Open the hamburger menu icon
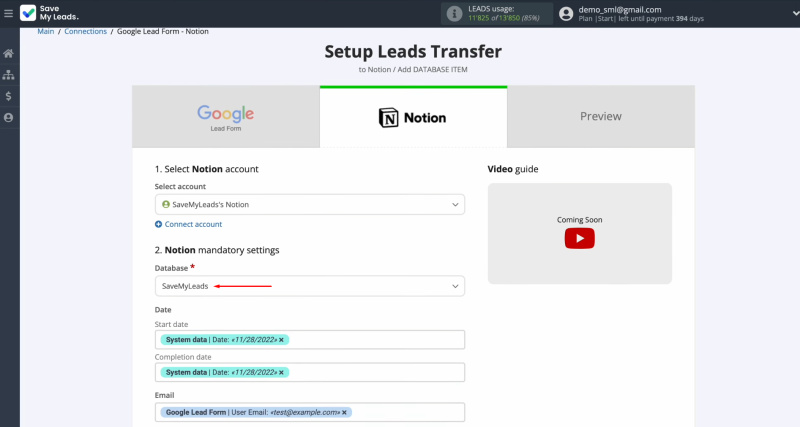The height and width of the screenshot is (427, 800). [x=9, y=14]
